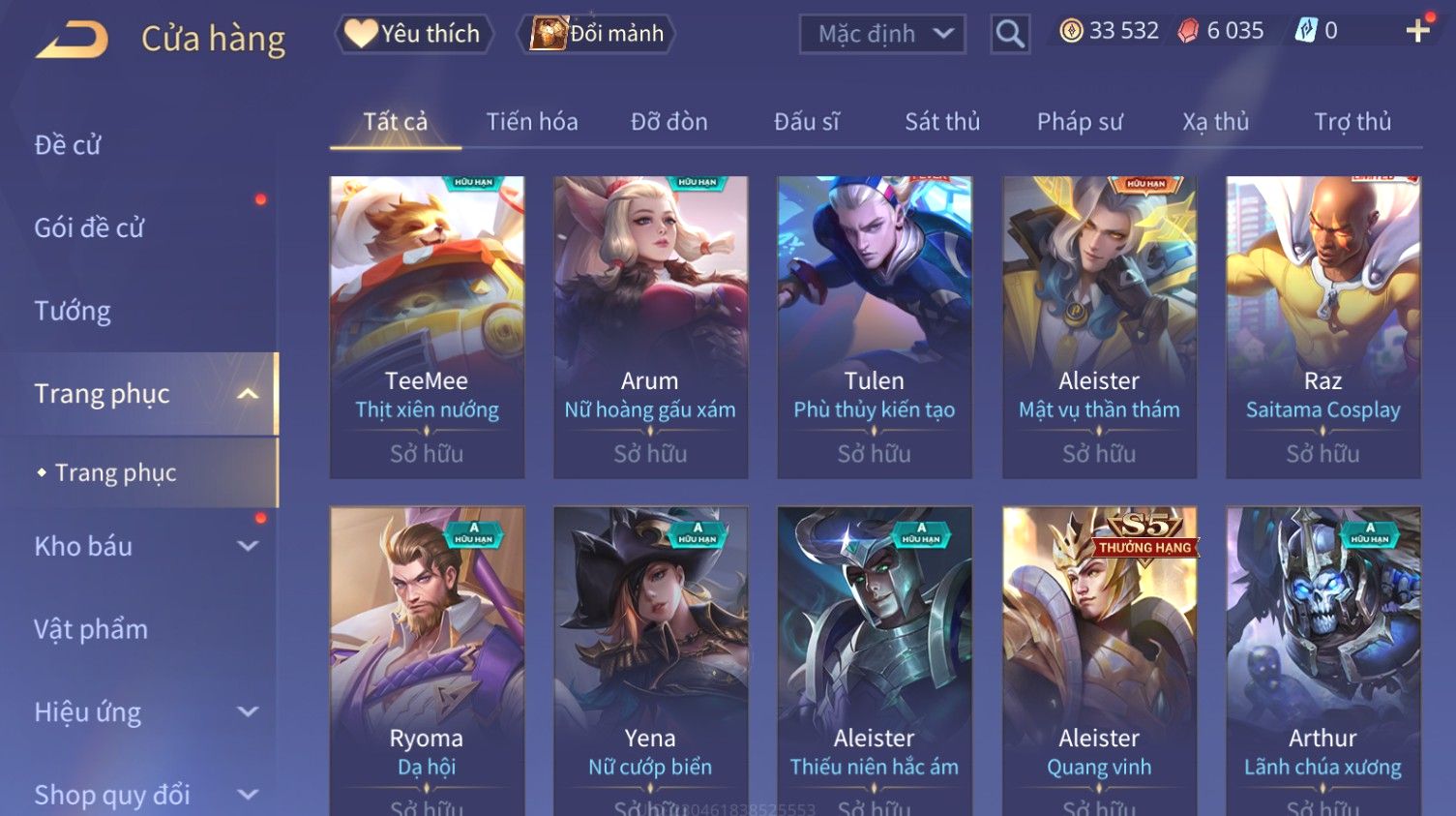Click the red ruby currency icon

(x=1188, y=31)
